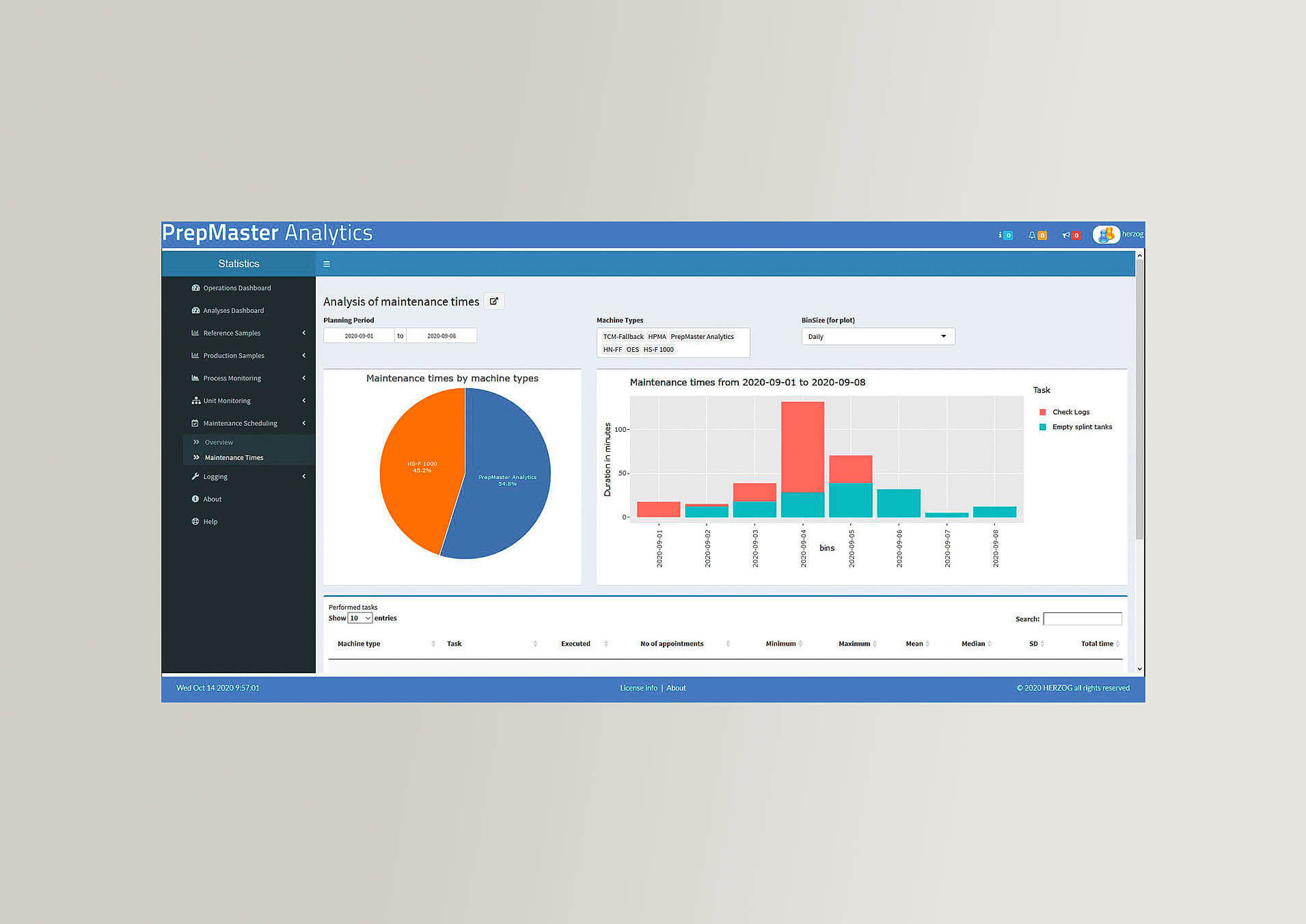Expand Reference Samples submenu chevron
The image size is (1306, 924).
coord(304,333)
